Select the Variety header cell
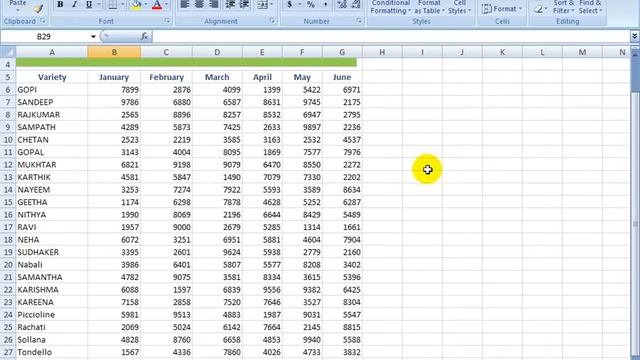Viewport: 640px width, 360px height. pos(52,77)
